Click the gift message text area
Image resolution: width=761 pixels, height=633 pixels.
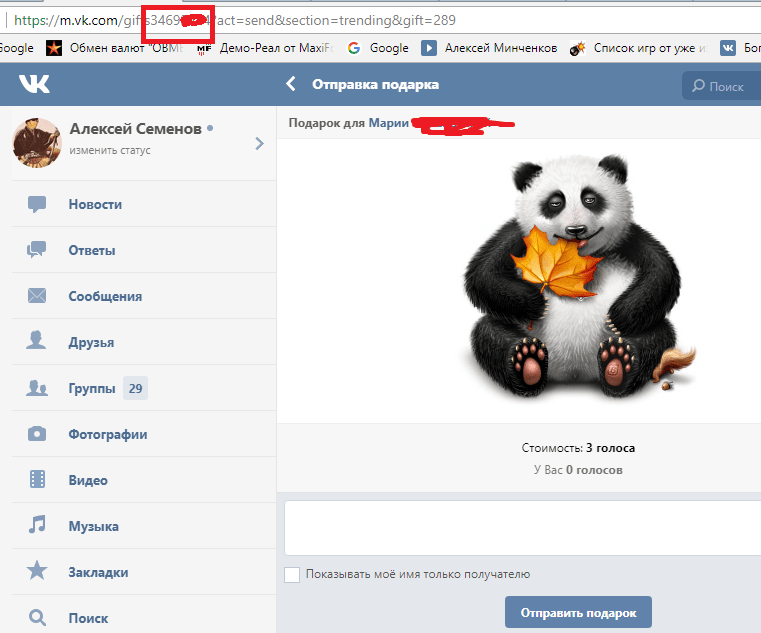point(523,528)
